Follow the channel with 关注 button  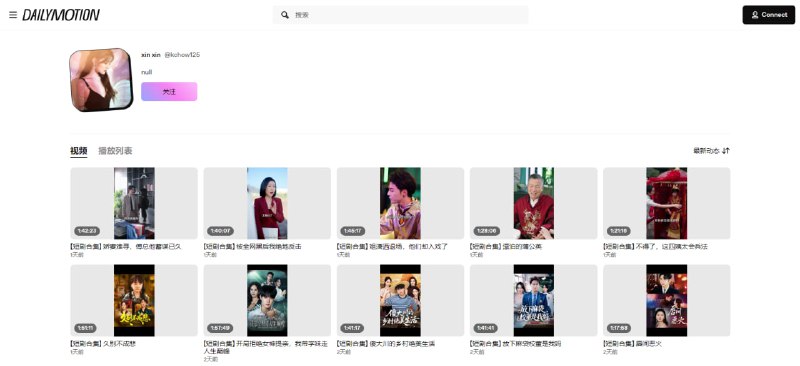coord(169,91)
